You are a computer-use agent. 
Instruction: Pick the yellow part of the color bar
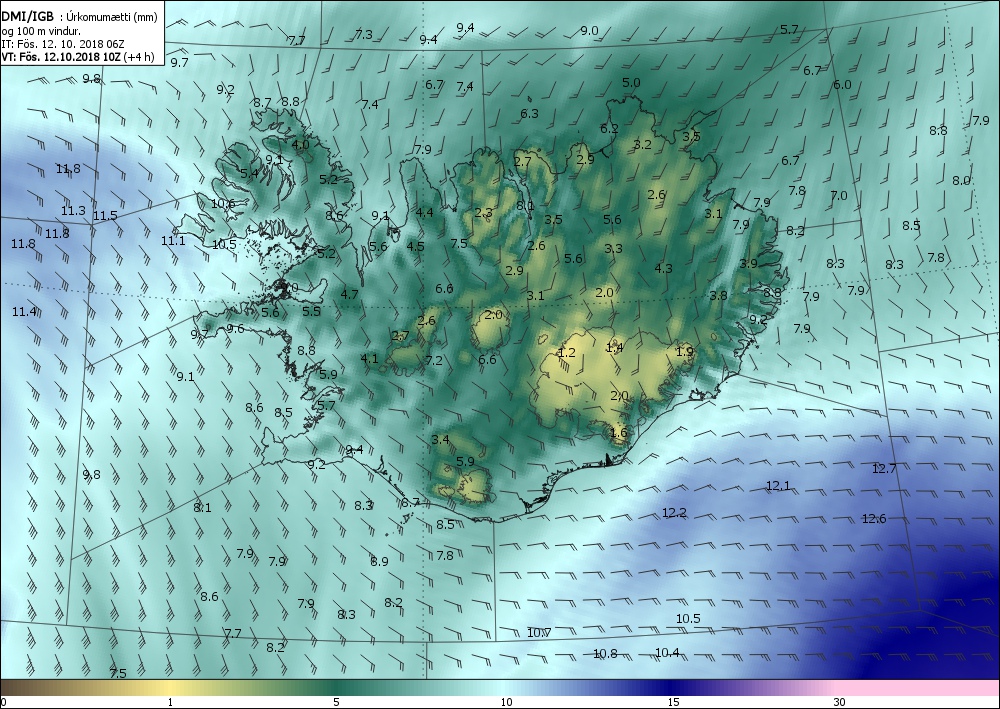pos(170,688)
